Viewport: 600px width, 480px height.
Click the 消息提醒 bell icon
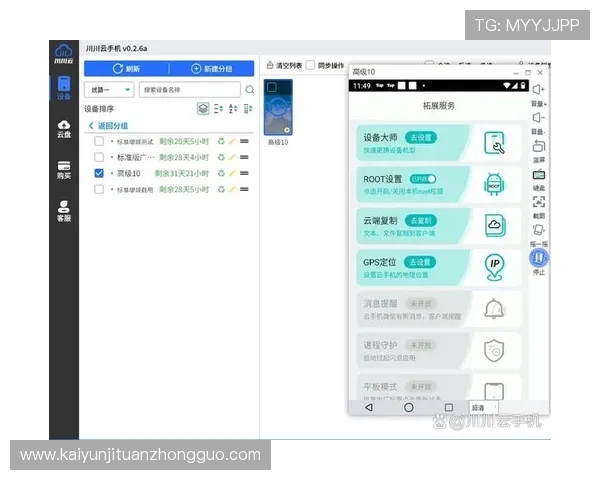tap(494, 309)
